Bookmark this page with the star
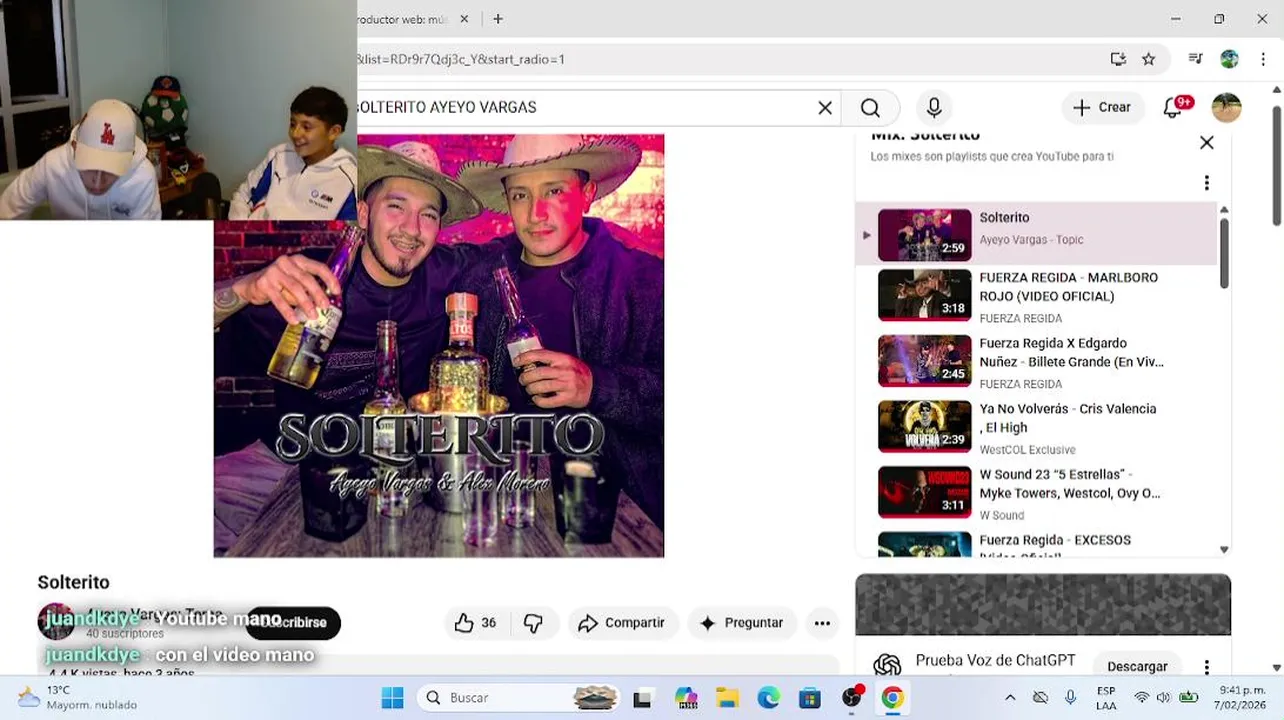This screenshot has width=1284, height=720. pos(1149,59)
